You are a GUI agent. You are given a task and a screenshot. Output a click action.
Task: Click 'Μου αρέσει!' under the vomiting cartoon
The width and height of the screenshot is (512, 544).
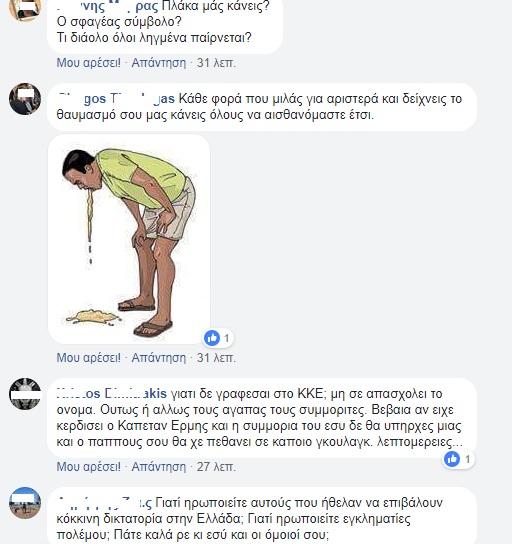coord(88,357)
